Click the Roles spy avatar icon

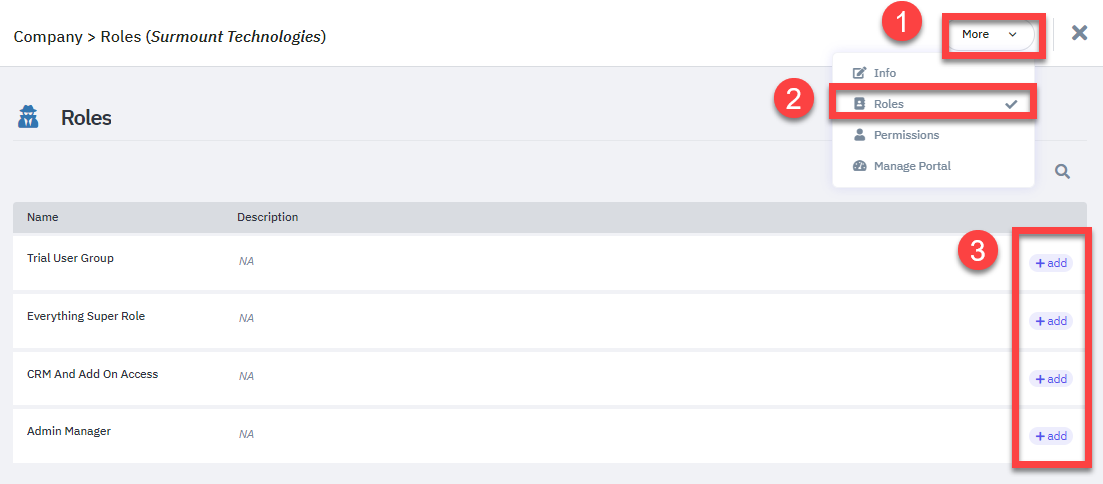pyautogui.click(x=27, y=117)
